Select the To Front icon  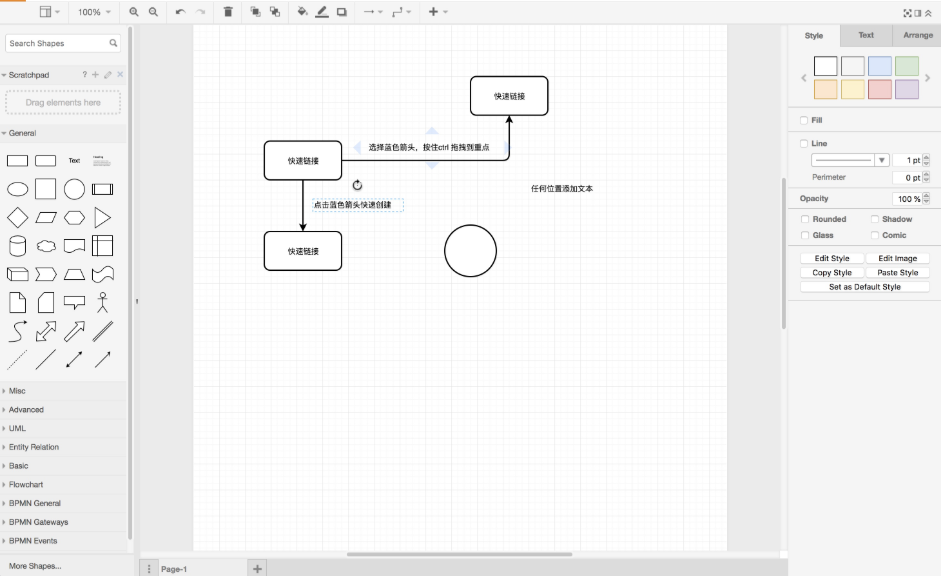click(x=256, y=12)
